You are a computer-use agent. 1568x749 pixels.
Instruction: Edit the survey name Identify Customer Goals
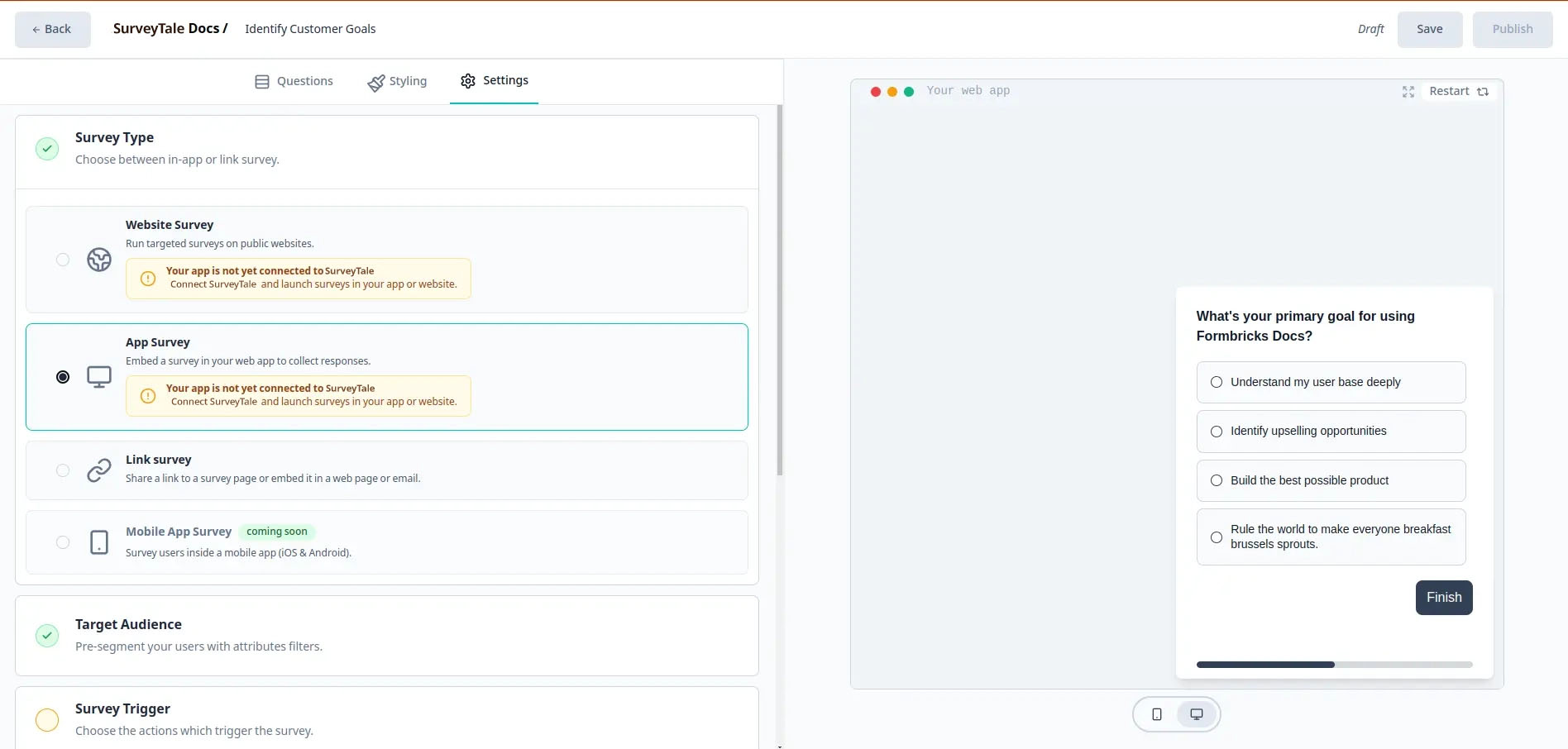tap(310, 29)
